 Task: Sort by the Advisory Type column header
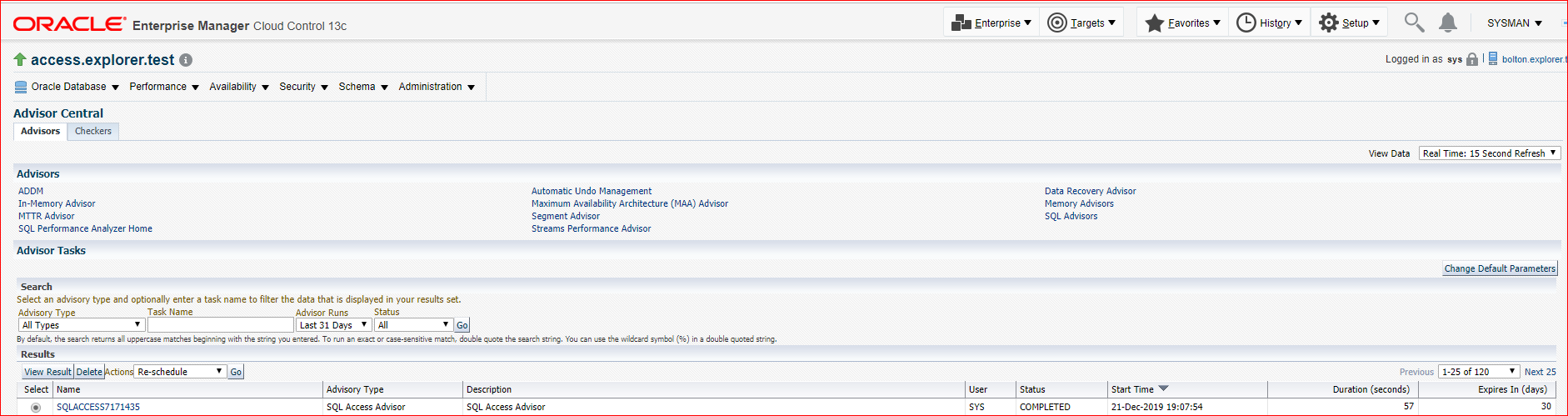(x=355, y=389)
